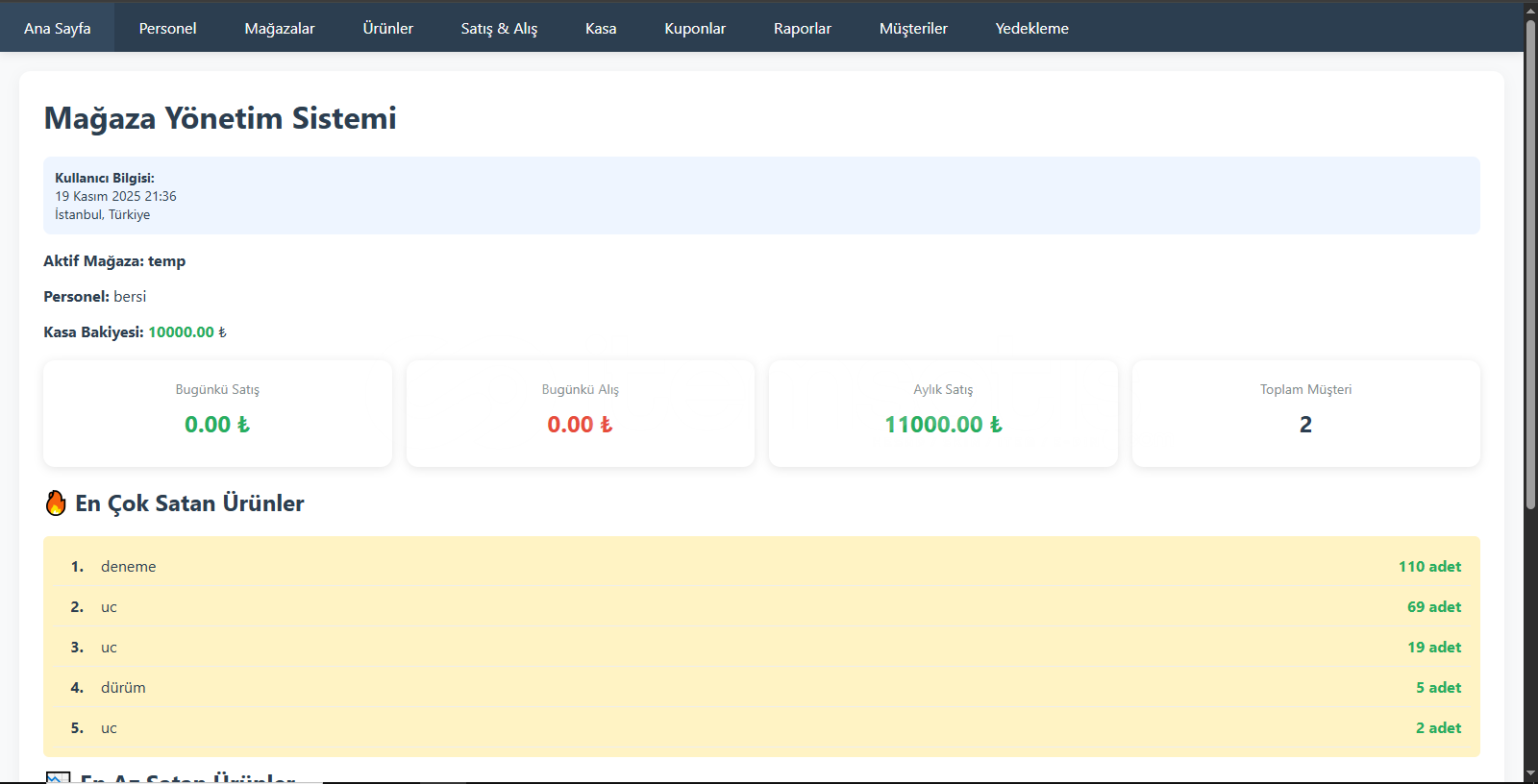Click the Bugünkü Satış stat card
This screenshot has height=784, width=1538.
(217, 413)
